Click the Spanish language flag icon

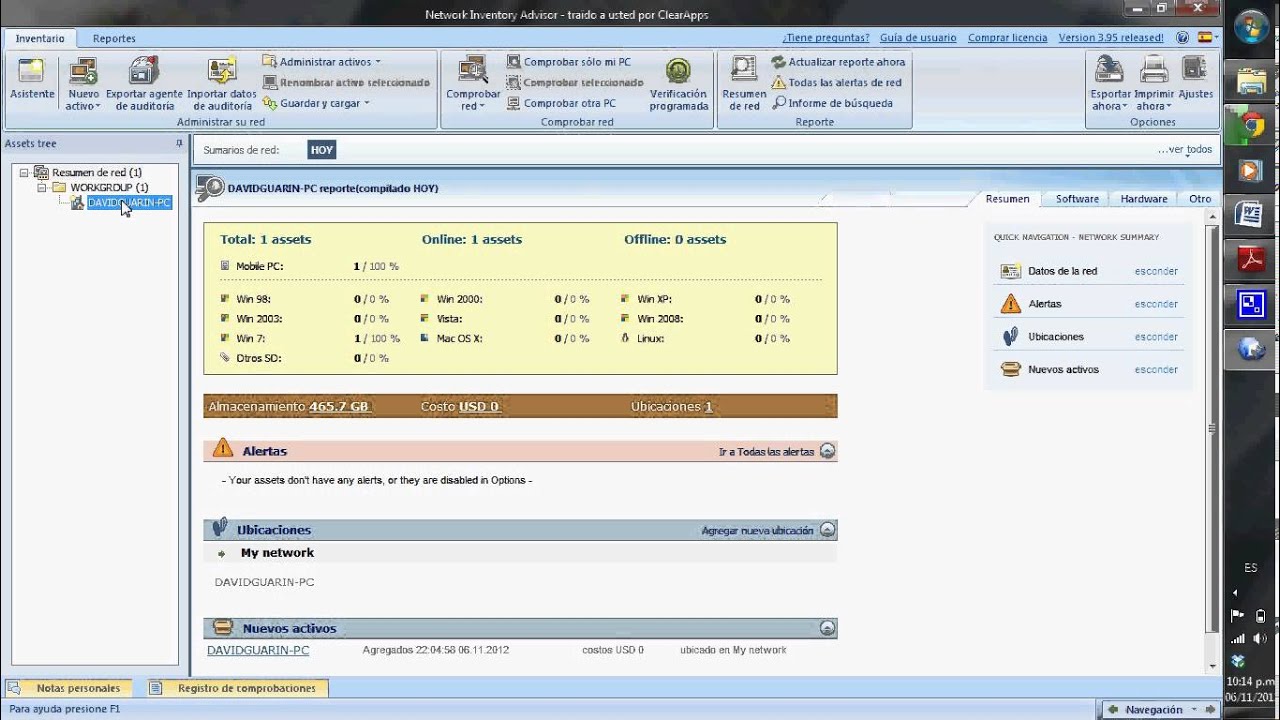pyautogui.click(x=1205, y=38)
